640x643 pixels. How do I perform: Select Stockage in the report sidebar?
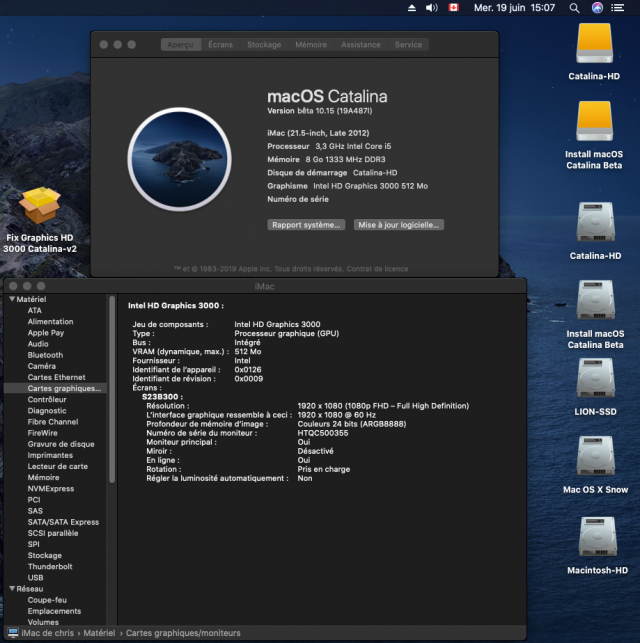click(44, 555)
